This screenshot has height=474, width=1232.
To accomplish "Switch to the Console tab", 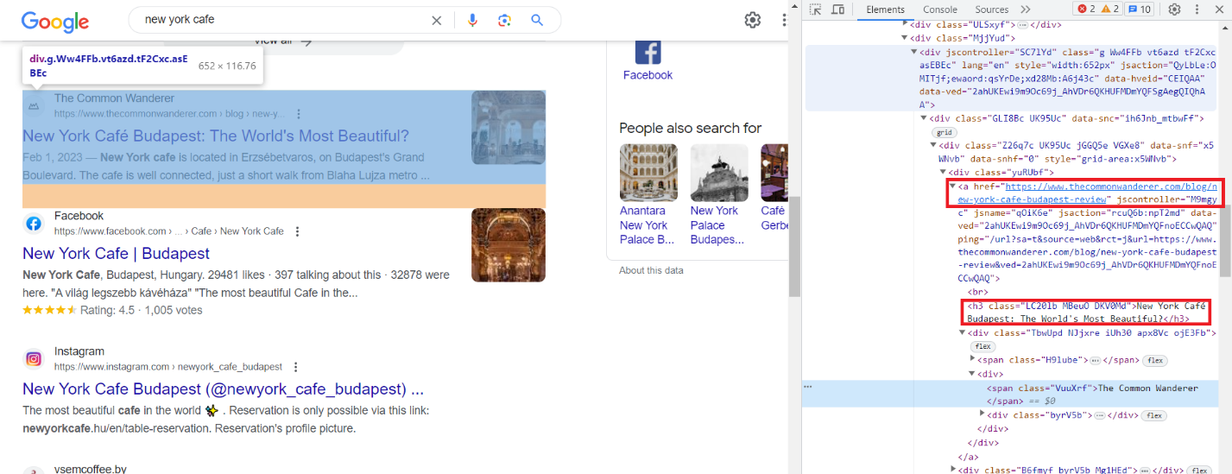I will tap(940, 9).
